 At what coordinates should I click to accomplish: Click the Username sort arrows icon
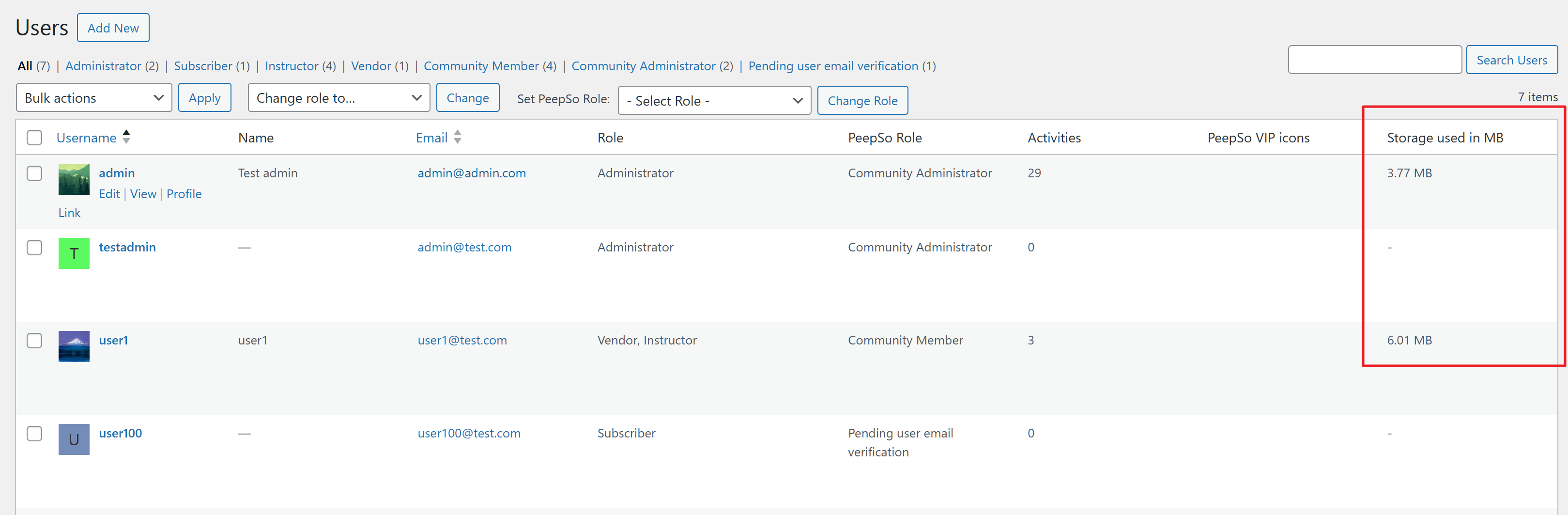(126, 137)
